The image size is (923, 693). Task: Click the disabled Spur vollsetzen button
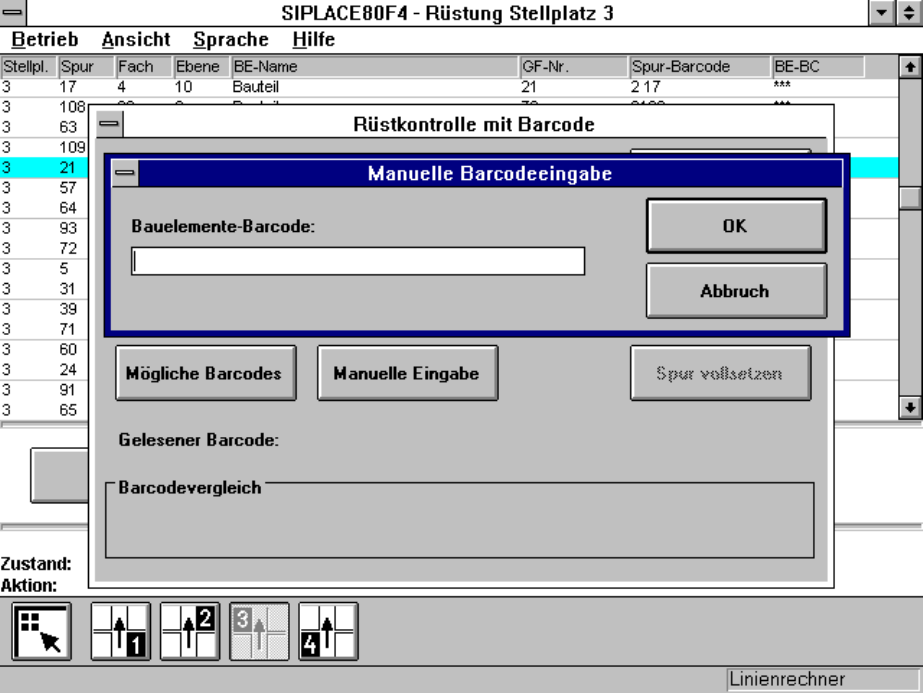click(721, 373)
